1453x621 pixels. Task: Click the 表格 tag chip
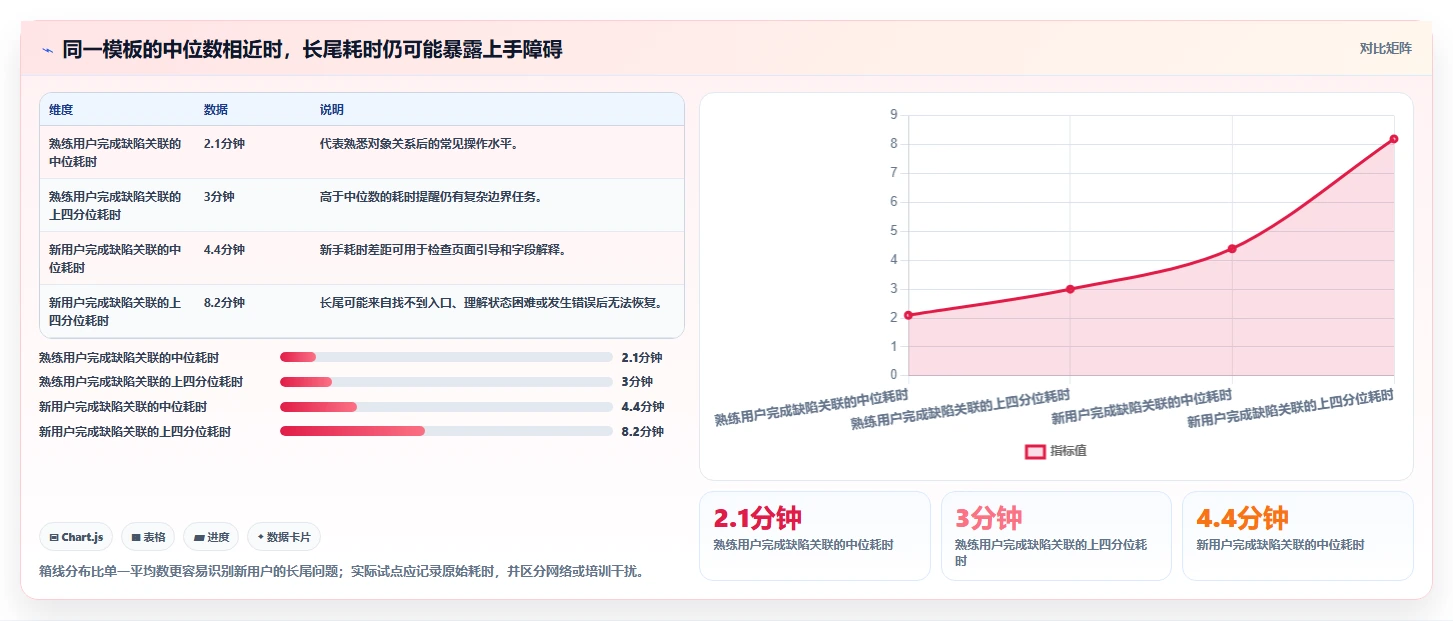pos(148,537)
